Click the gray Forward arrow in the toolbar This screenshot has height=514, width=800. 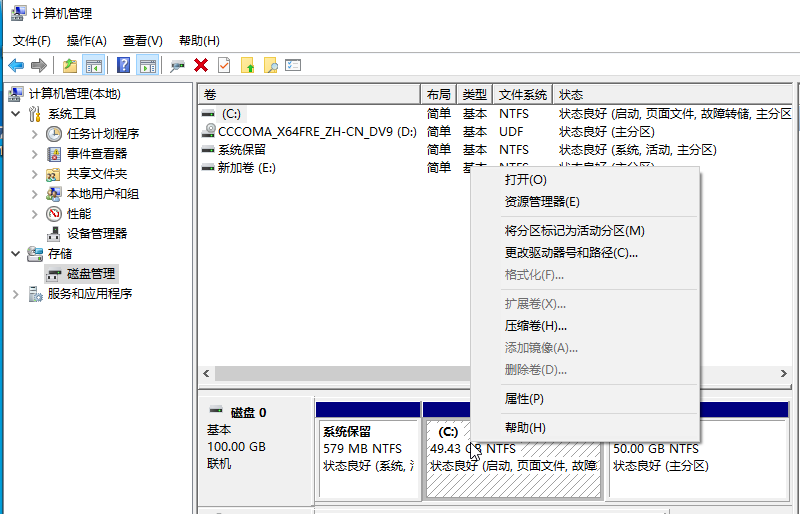point(39,65)
